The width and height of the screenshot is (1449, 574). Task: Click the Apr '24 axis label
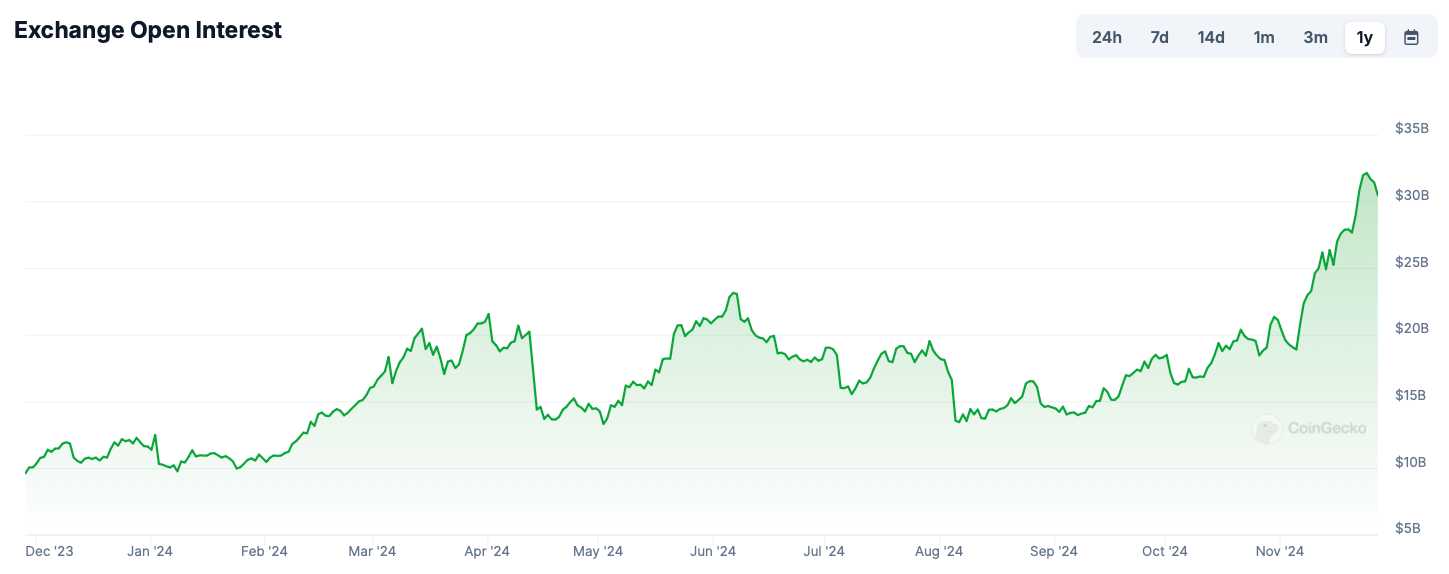click(487, 551)
